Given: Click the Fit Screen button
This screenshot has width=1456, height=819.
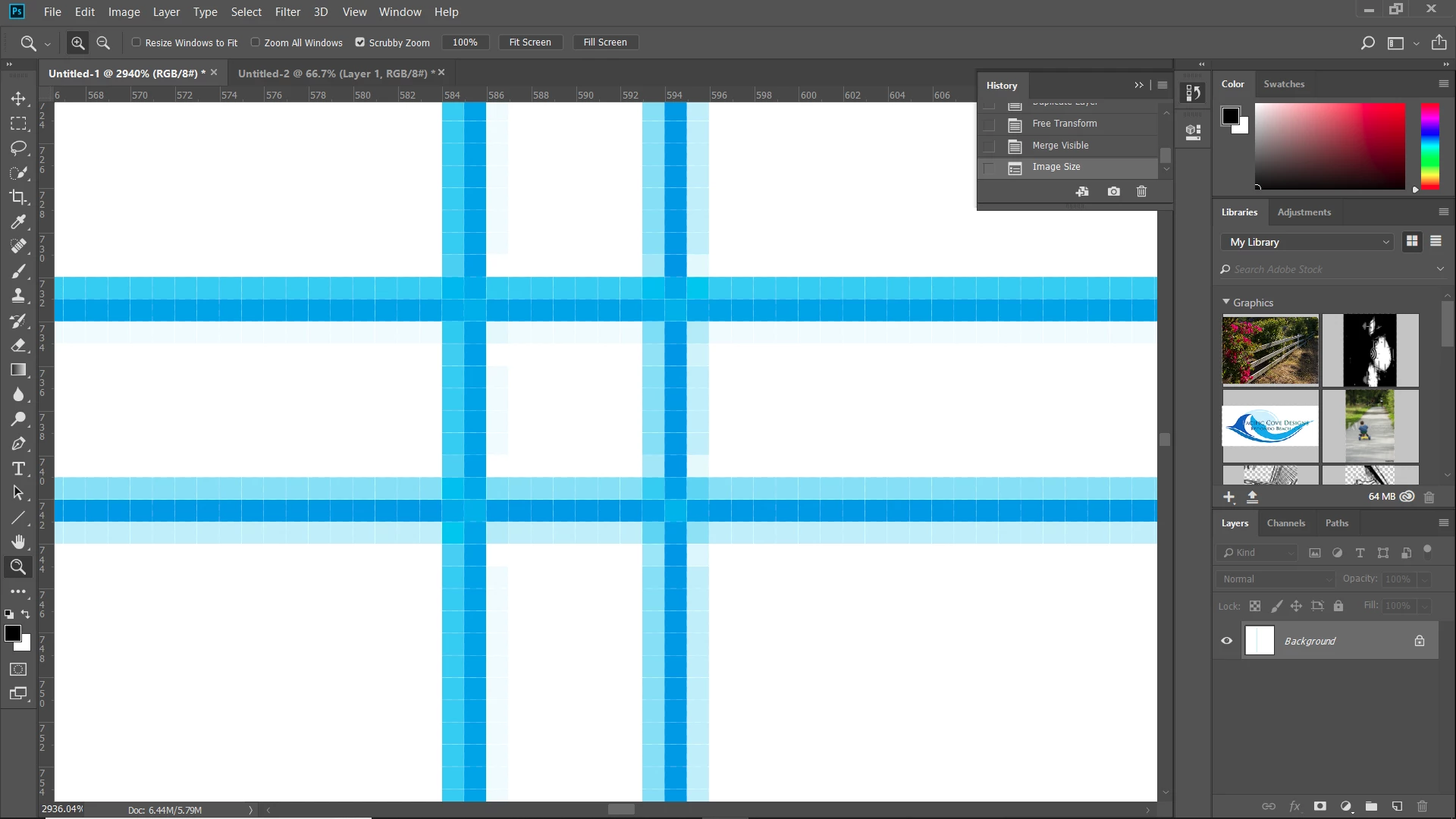Looking at the screenshot, I should coord(530,42).
